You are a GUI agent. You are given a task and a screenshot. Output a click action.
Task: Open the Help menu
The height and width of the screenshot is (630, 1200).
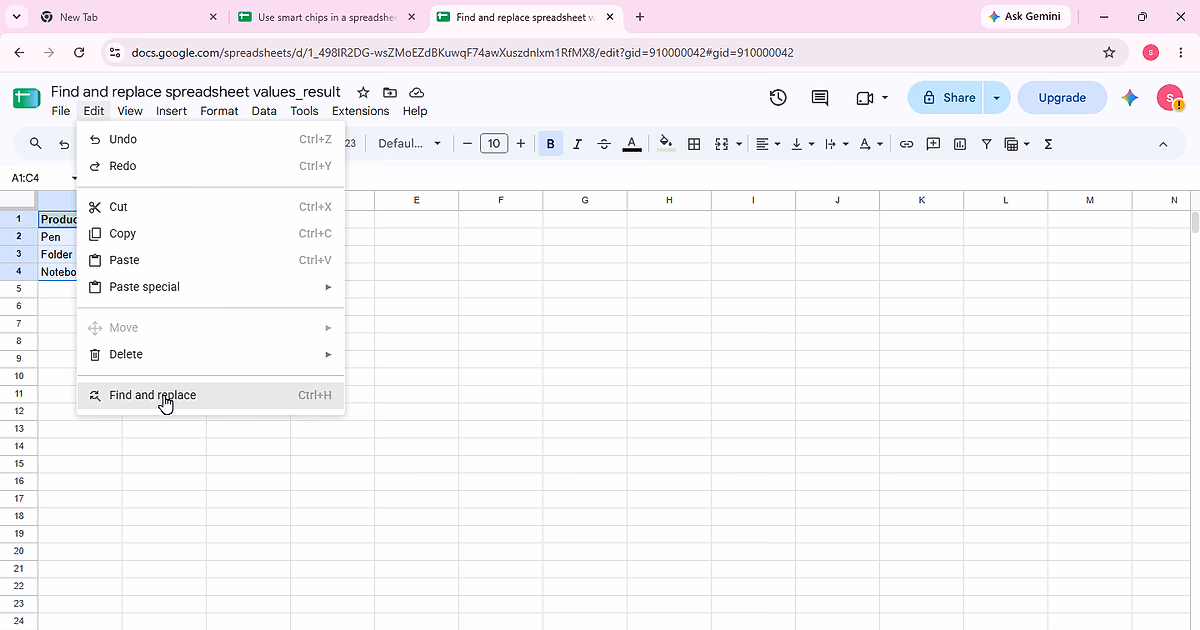[x=415, y=111]
